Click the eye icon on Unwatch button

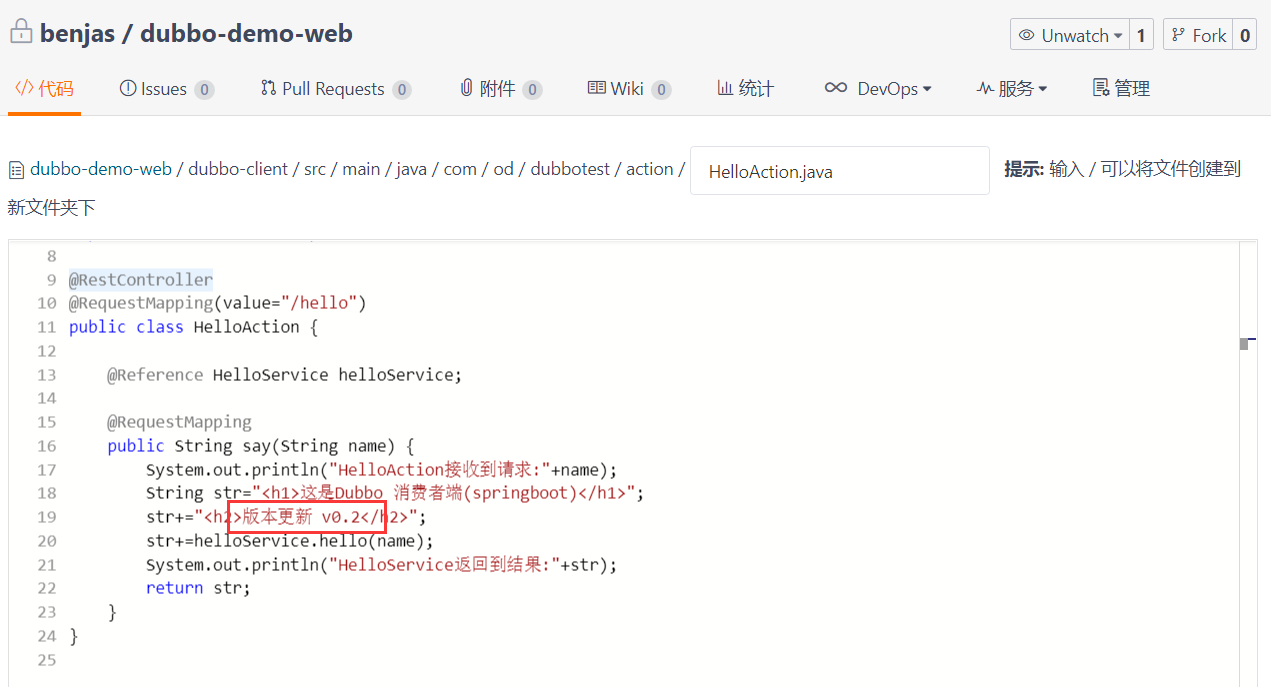pyautogui.click(x=1026, y=35)
